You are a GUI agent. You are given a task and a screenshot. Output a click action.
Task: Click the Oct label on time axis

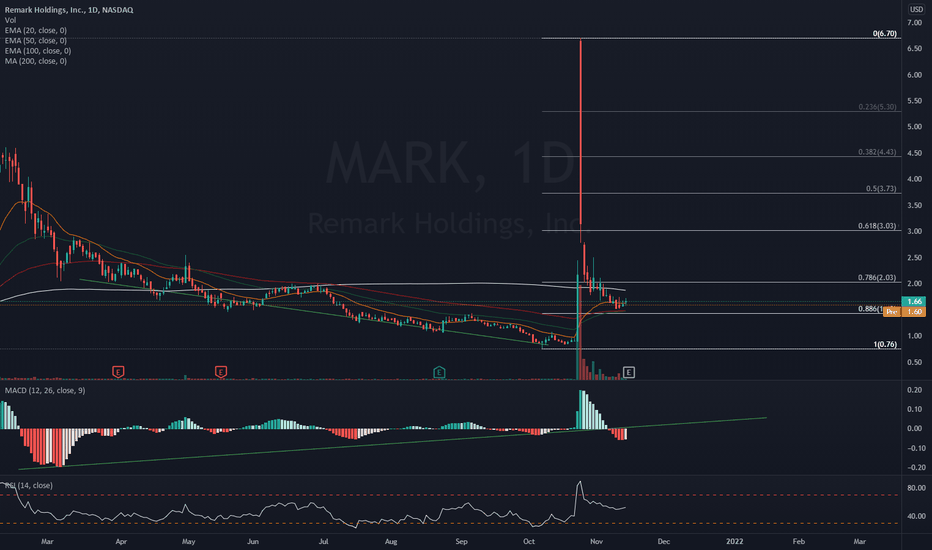[x=528, y=542]
